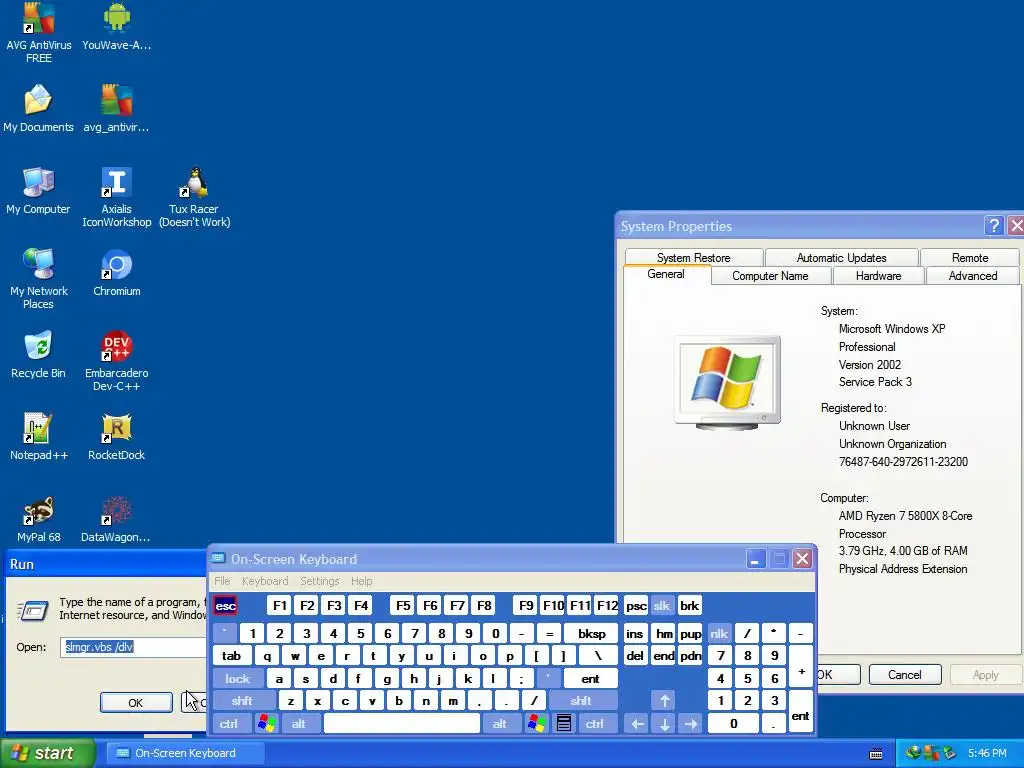Select the Recycle Bin icon
1024x768 pixels.
coord(38,354)
